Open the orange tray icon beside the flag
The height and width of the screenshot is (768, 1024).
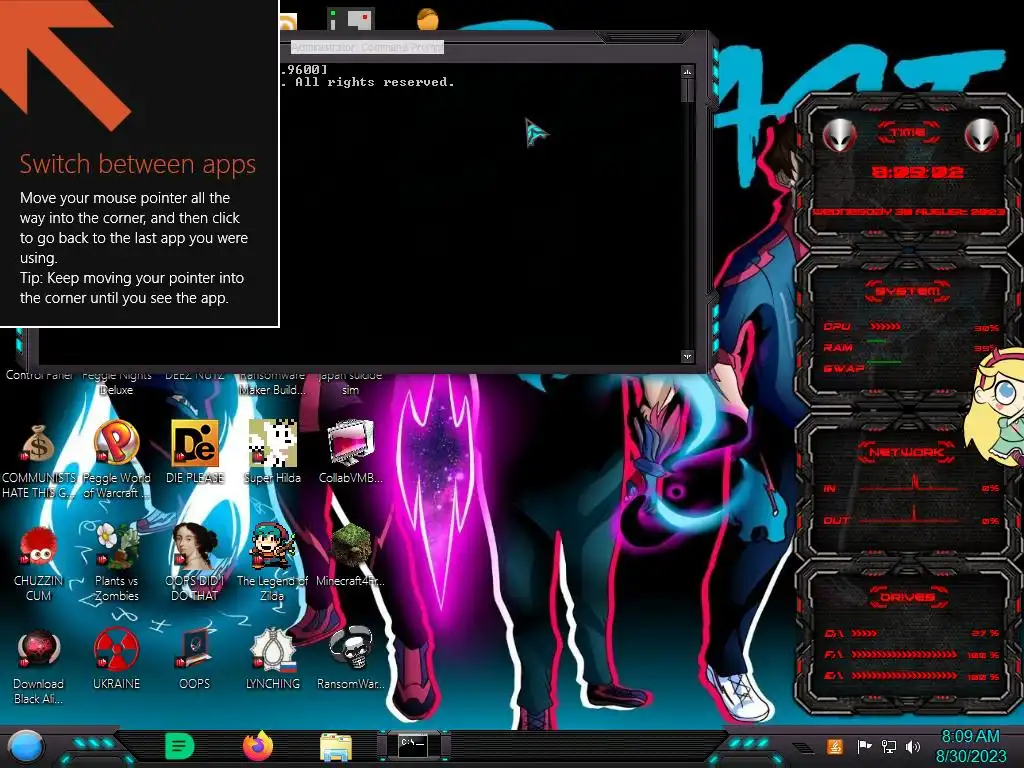click(x=835, y=746)
